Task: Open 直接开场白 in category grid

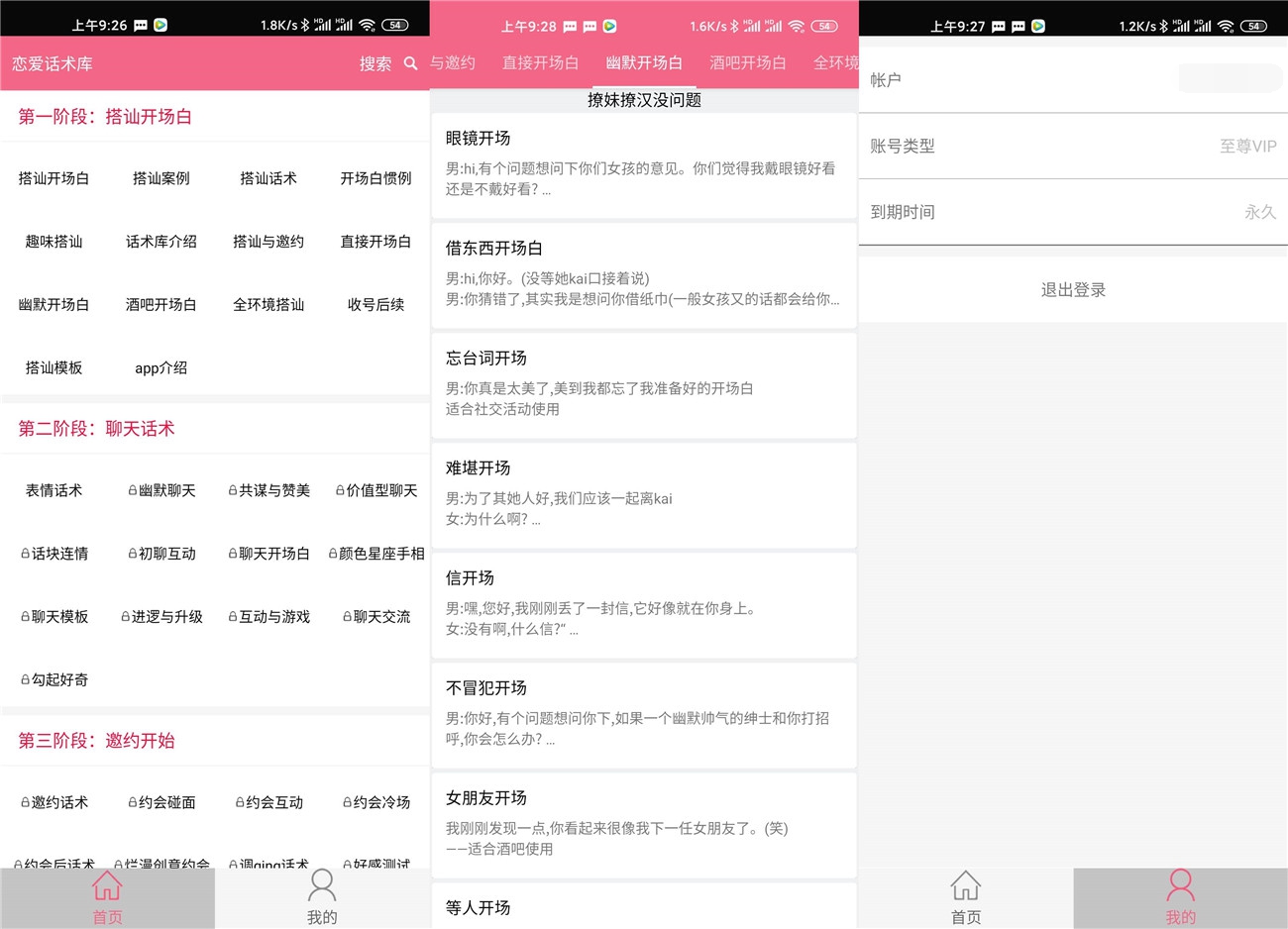Action: (376, 242)
